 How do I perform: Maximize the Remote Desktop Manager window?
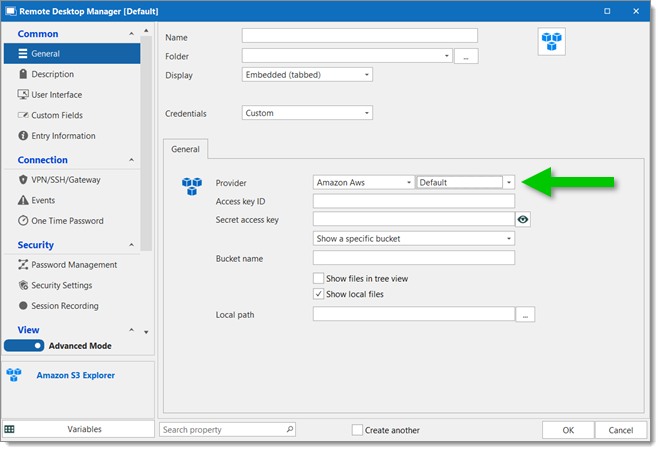(x=607, y=11)
